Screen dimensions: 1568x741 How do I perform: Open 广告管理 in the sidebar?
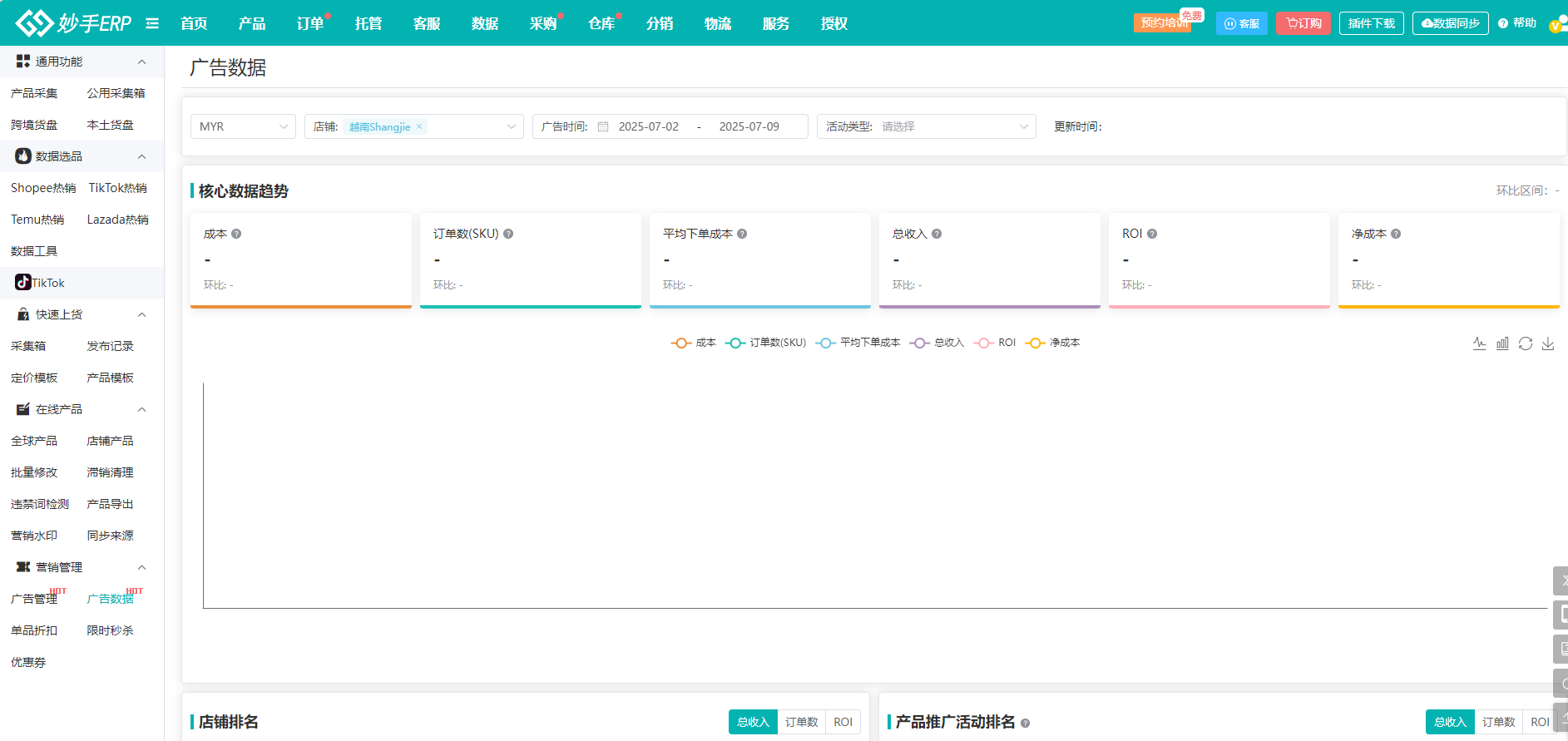point(34,599)
